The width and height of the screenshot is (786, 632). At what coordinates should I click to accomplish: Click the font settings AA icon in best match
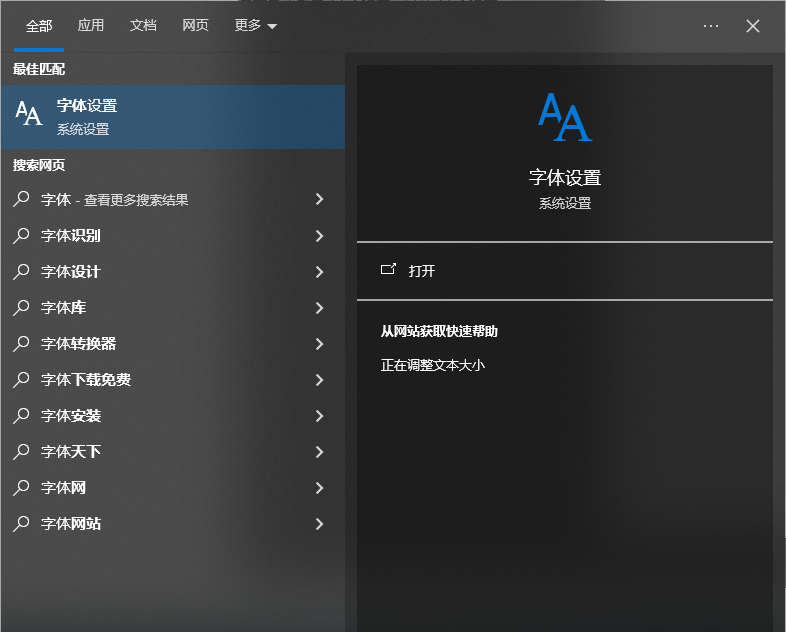pos(29,115)
